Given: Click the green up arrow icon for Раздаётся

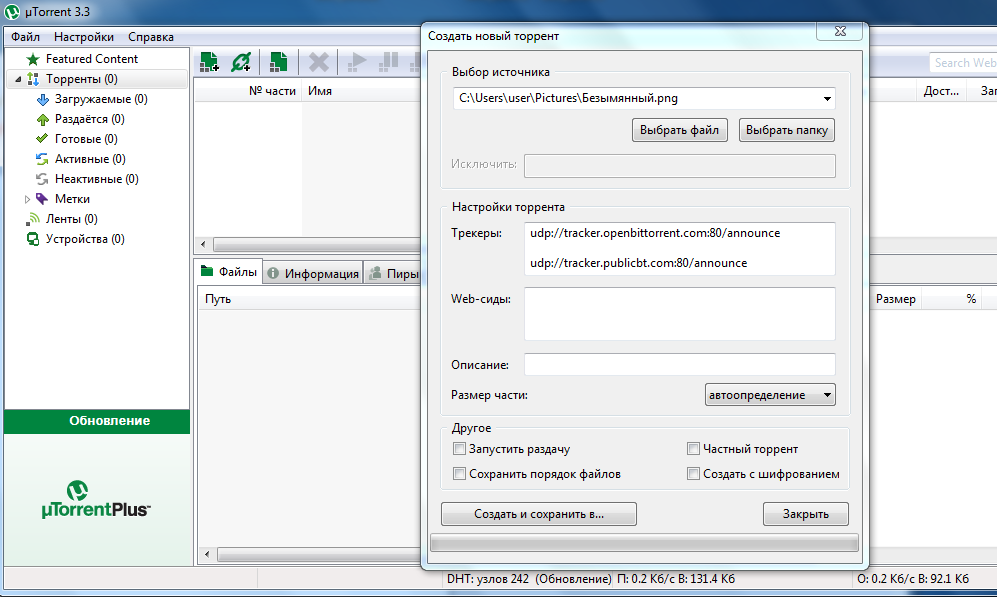Looking at the screenshot, I should 43,119.
